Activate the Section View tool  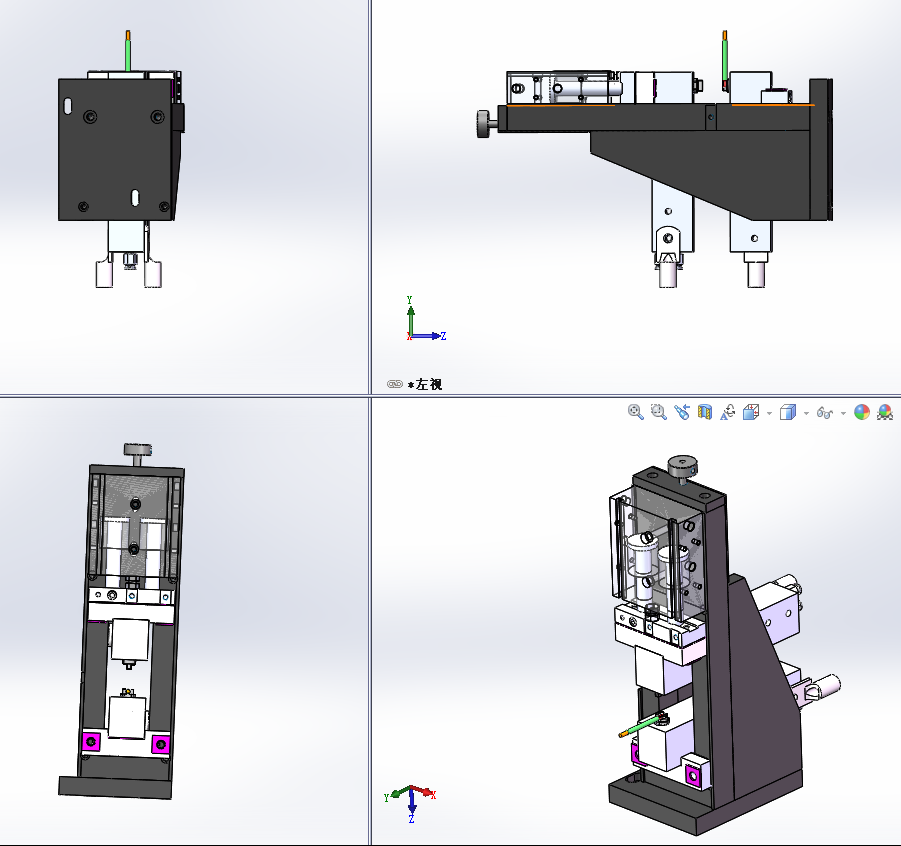click(x=704, y=412)
